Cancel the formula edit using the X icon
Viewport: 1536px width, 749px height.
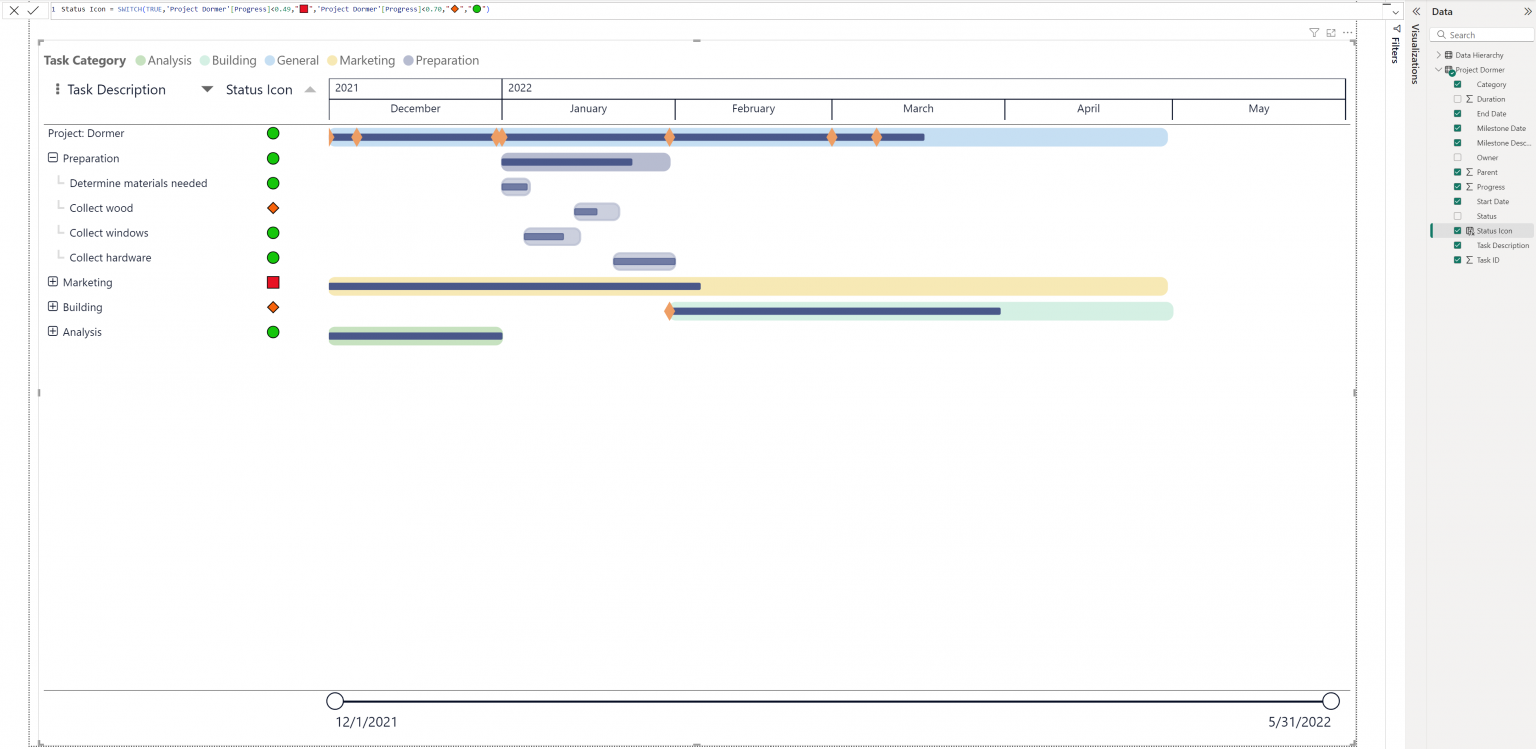(x=14, y=9)
